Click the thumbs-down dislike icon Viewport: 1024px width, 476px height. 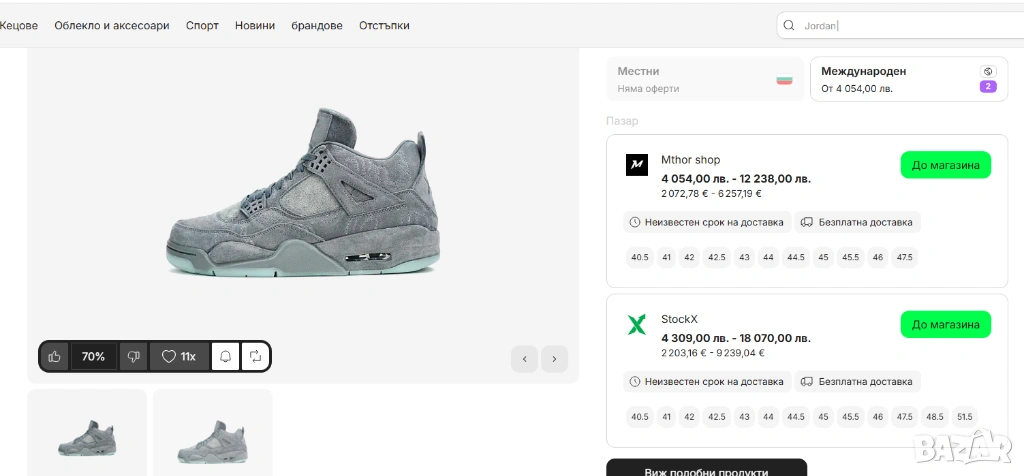pos(133,356)
